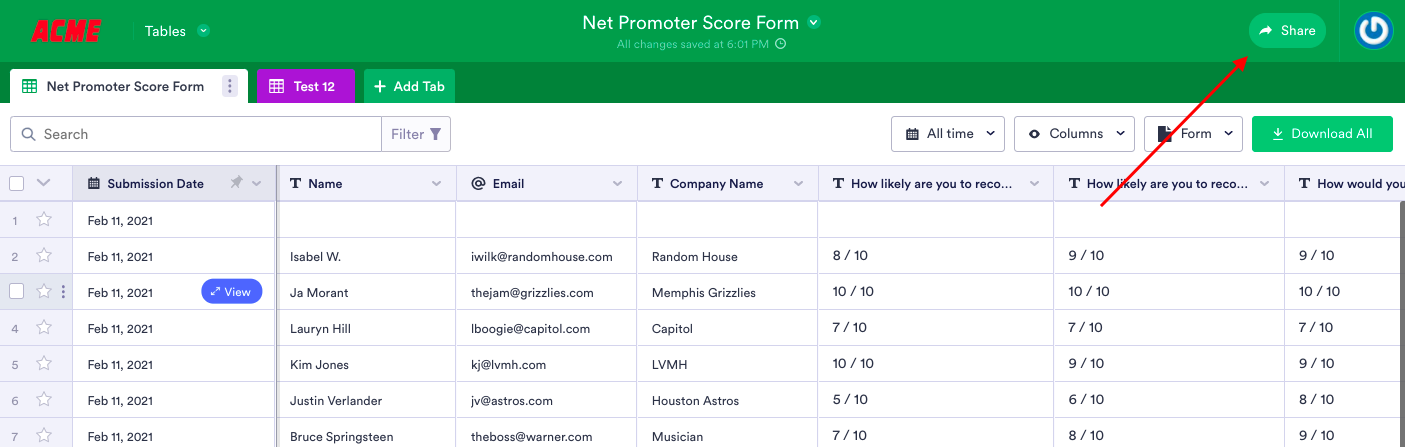The height and width of the screenshot is (447, 1405).
Task: Open row options dots for Ja Morant
Action: (x=63, y=292)
